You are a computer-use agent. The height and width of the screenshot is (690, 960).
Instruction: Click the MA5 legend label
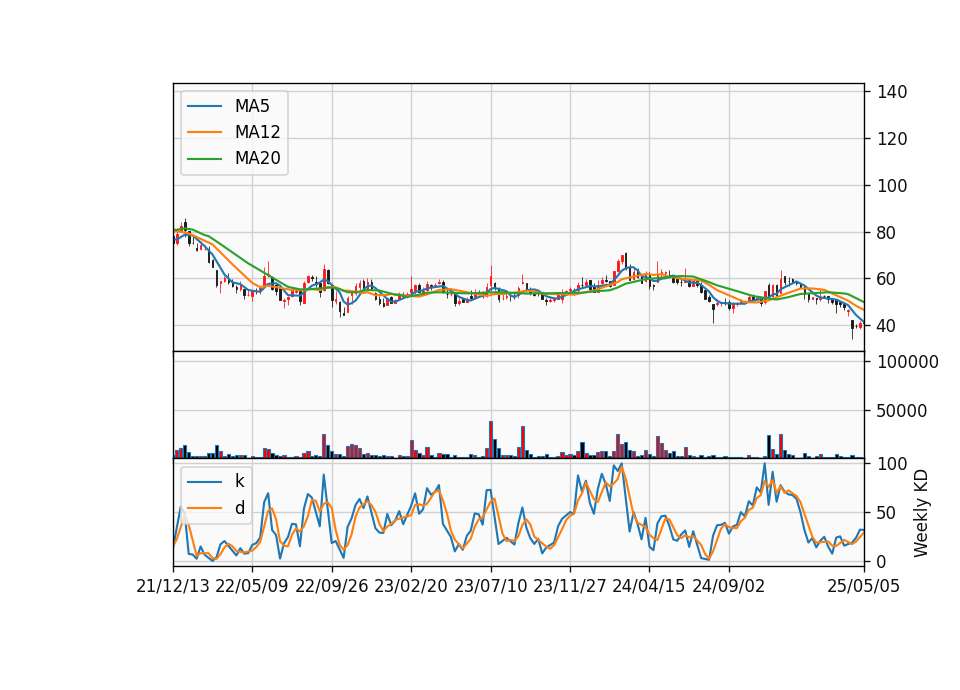252,106
